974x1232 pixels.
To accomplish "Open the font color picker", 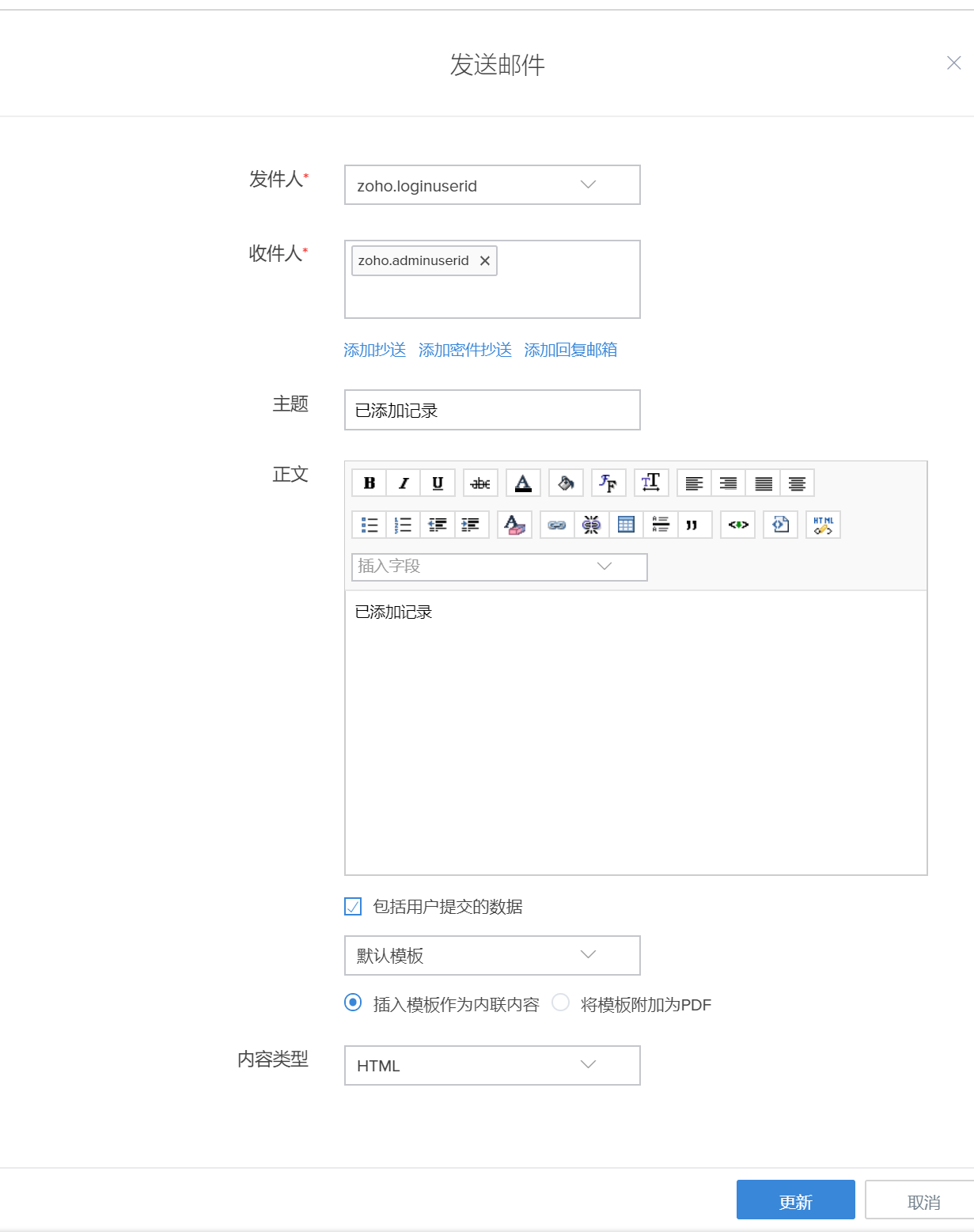I will tap(523, 483).
